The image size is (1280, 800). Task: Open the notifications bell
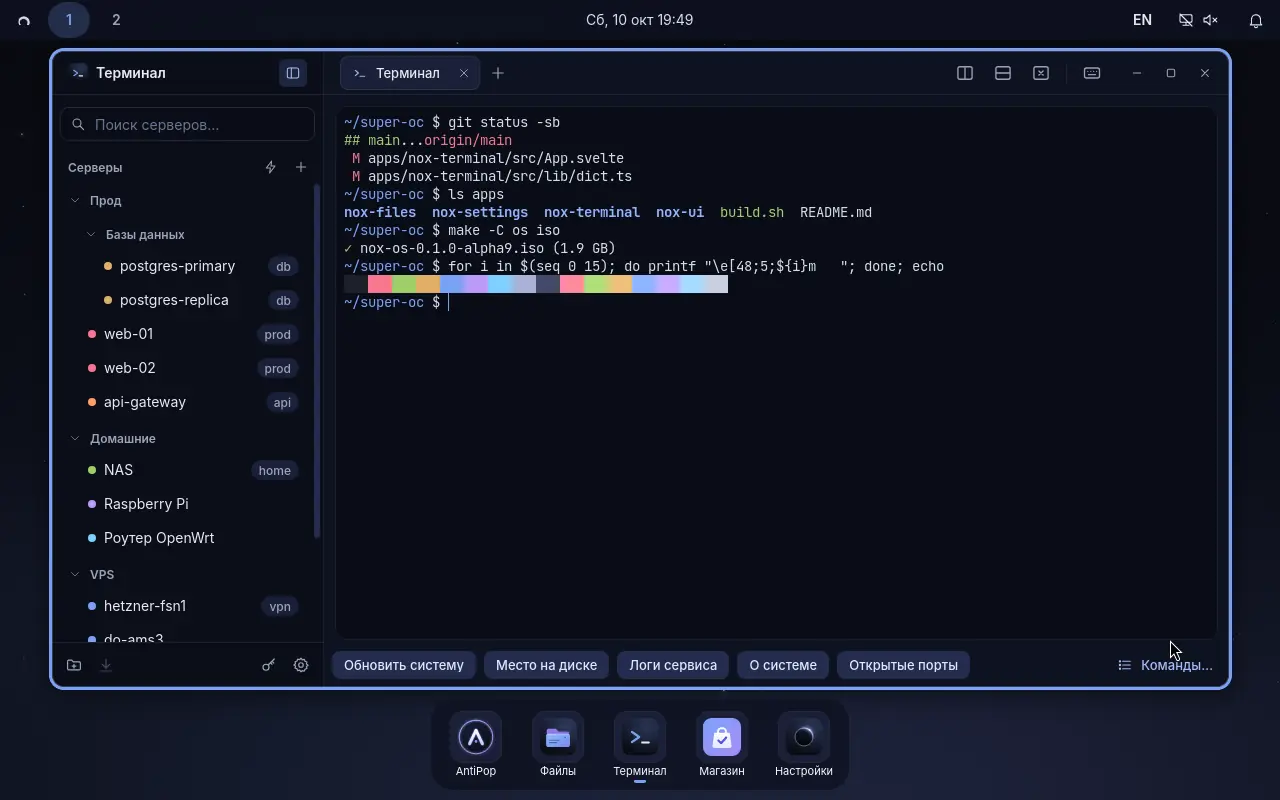tap(1256, 20)
